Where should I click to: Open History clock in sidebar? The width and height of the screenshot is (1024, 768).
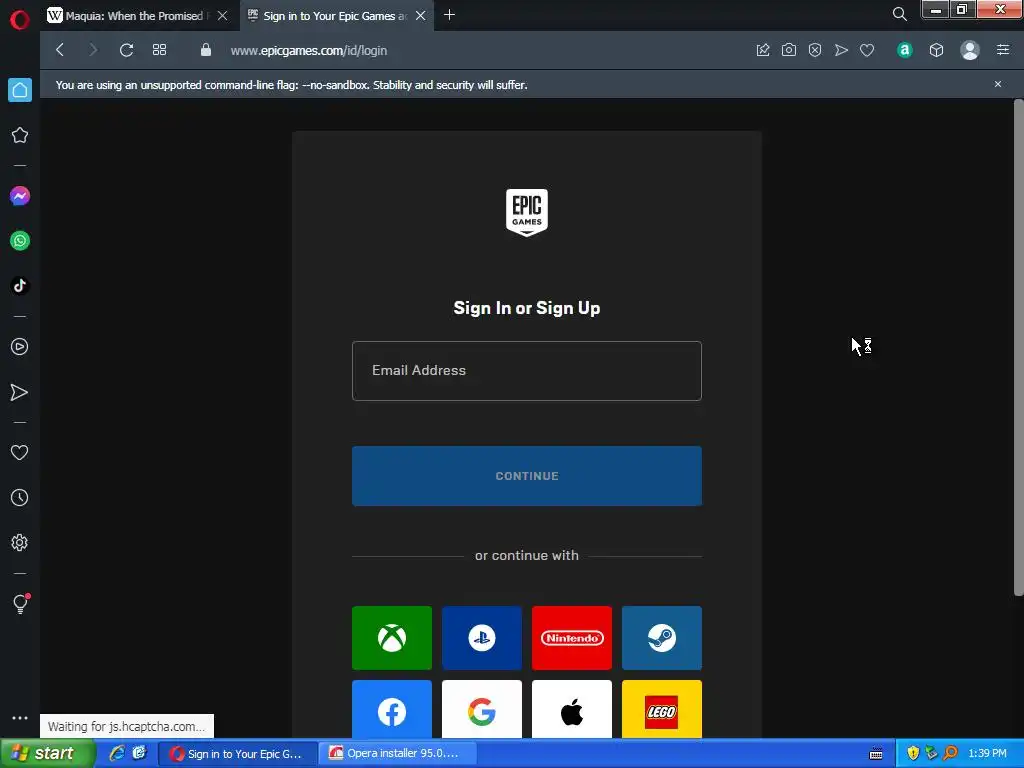point(20,498)
